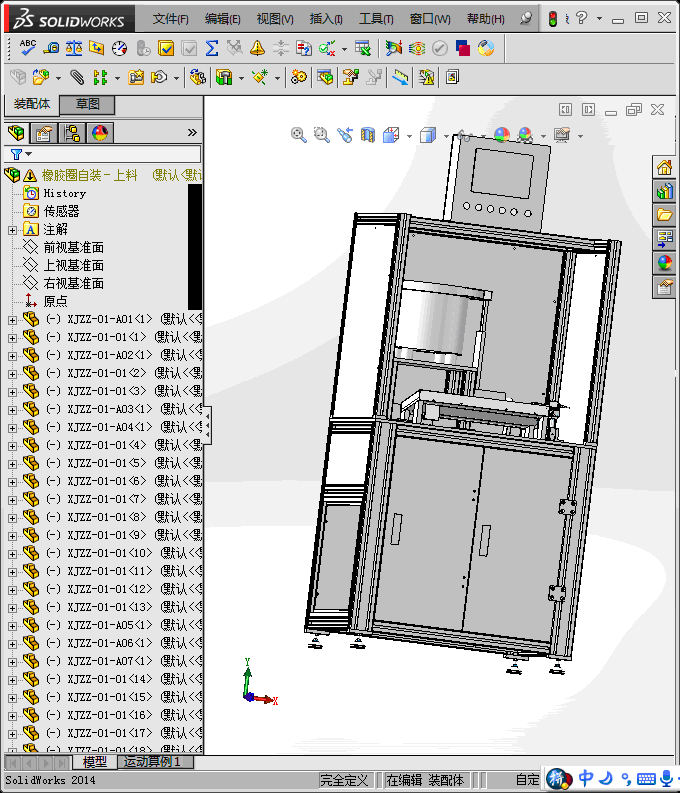Open the View Settings dropdown arrow
The height and width of the screenshot is (793, 680).
[x=580, y=136]
